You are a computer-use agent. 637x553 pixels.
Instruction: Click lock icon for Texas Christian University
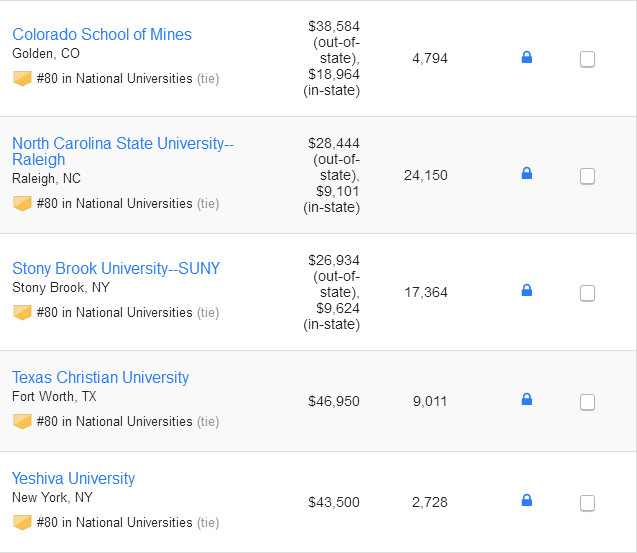click(527, 400)
